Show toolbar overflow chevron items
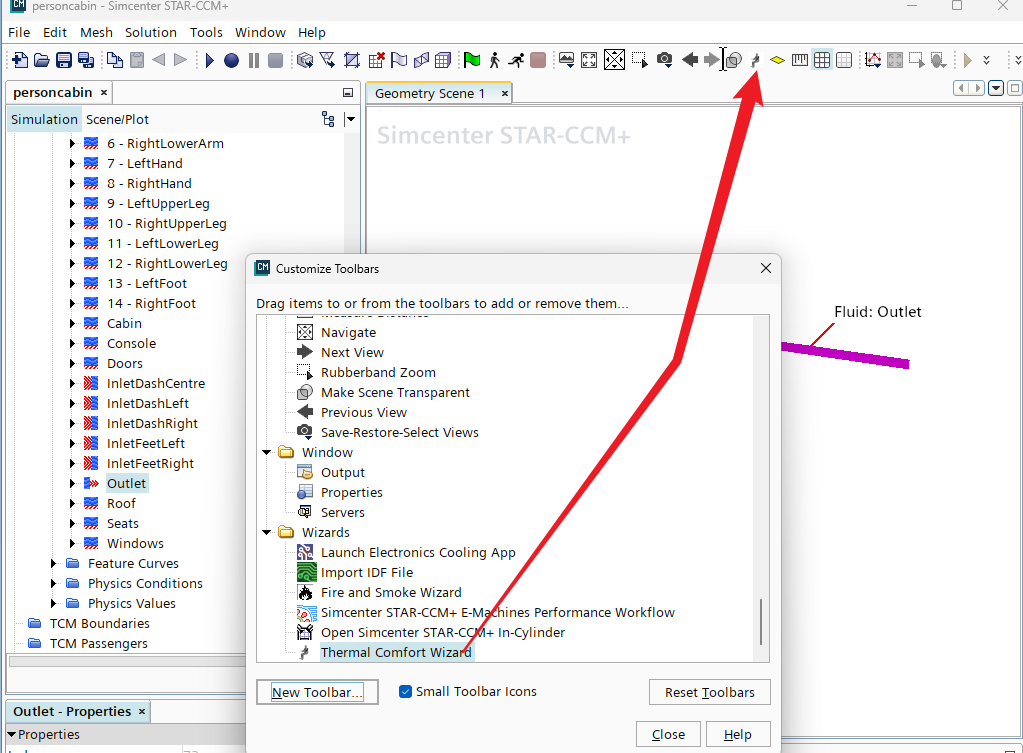This screenshot has height=753, width=1023. [986, 60]
